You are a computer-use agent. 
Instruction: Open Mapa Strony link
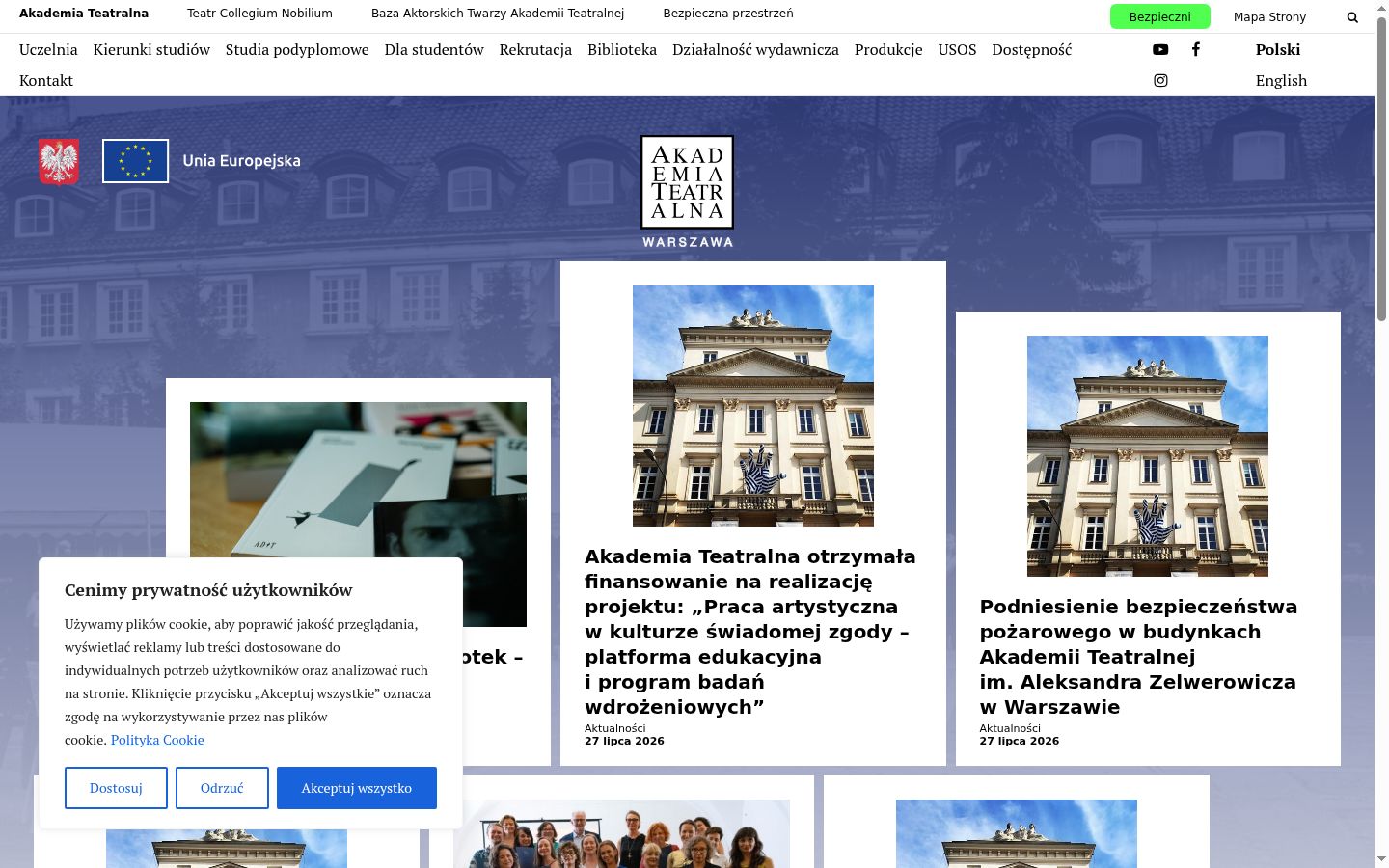tap(1269, 16)
